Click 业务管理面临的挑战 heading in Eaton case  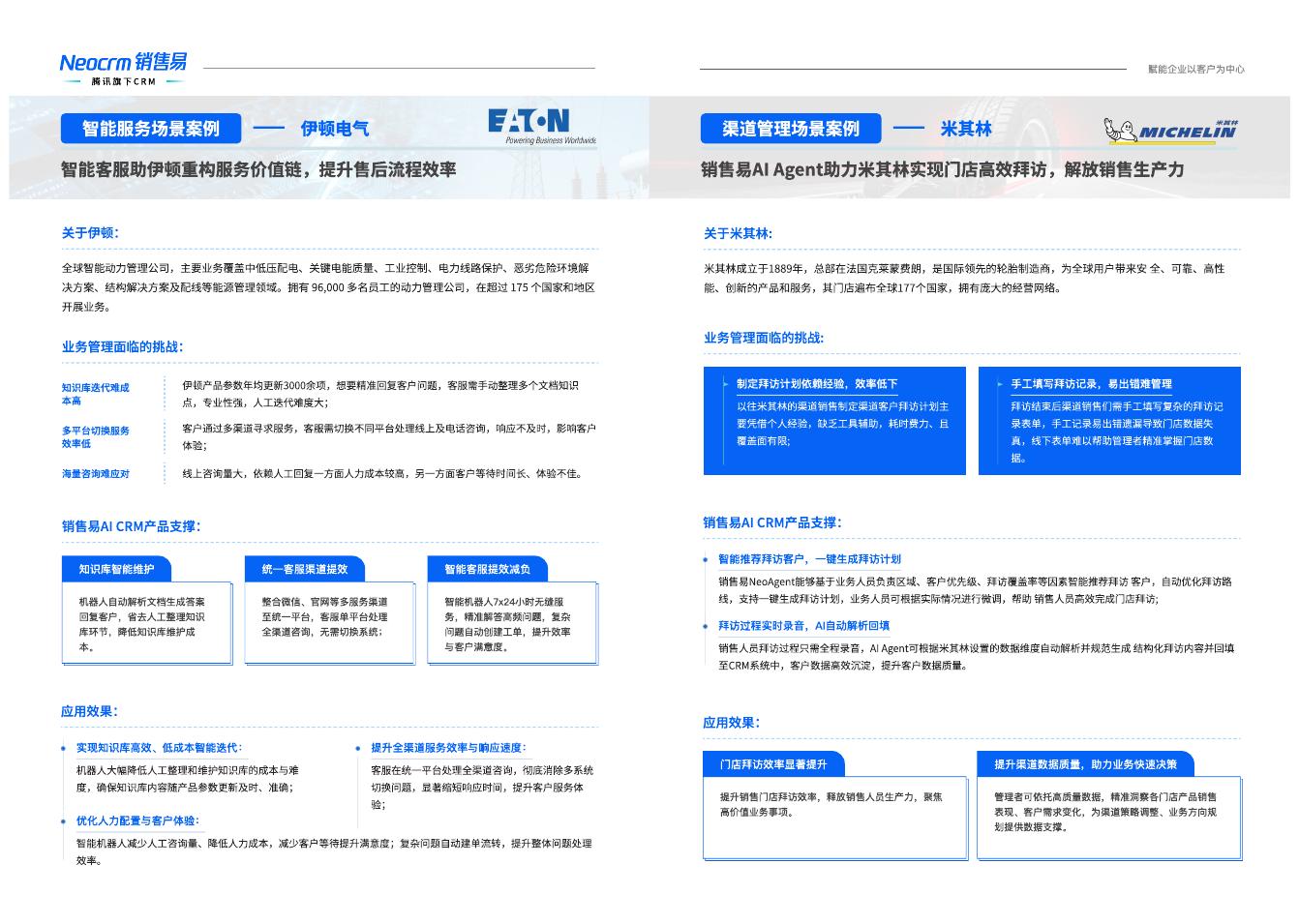(122, 346)
